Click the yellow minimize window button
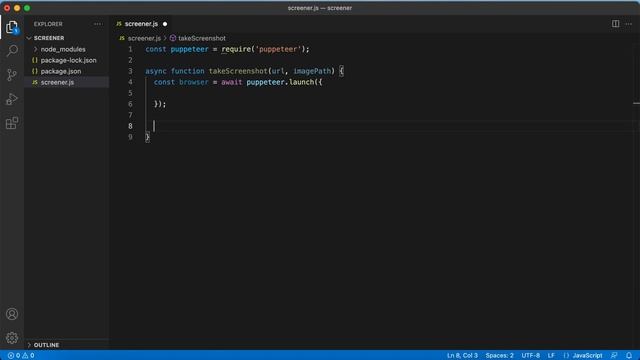 tap(17, 8)
